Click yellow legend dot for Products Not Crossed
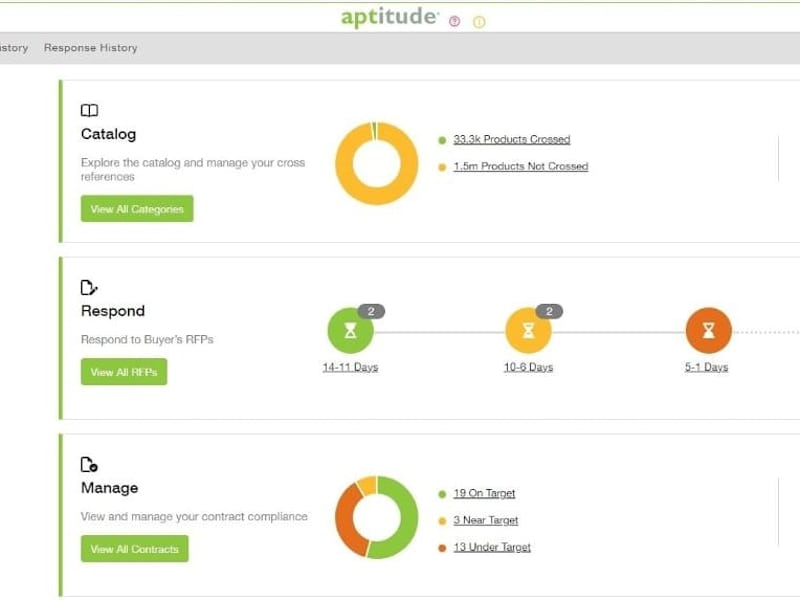Viewport: 800px width, 600px height. pos(442,167)
